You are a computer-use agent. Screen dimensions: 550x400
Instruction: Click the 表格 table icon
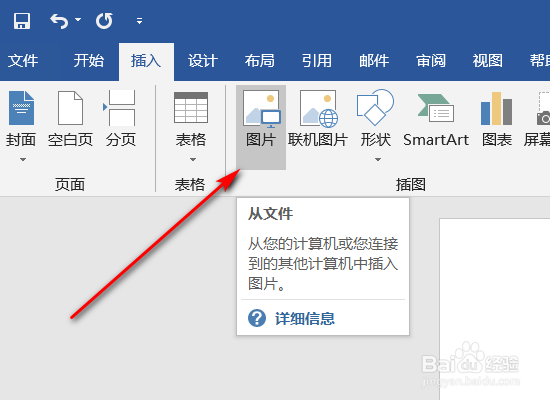pos(191,107)
